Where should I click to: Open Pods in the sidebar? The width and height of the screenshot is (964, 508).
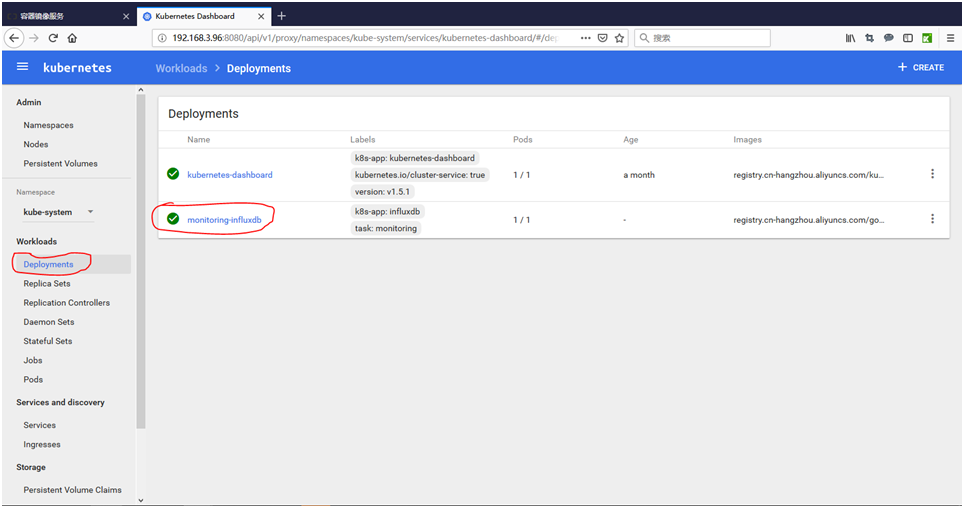(x=33, y=379)
